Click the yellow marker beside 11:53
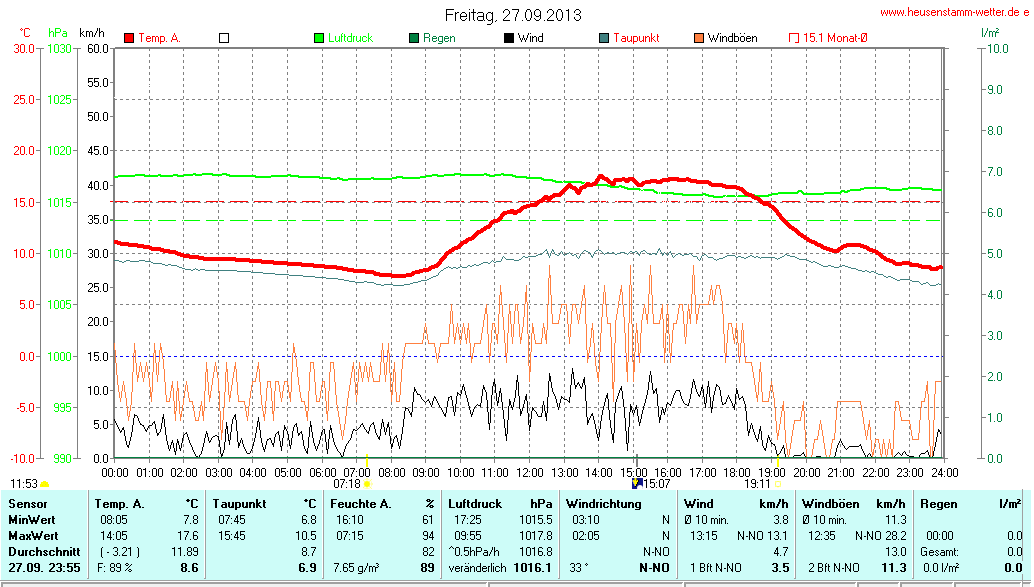 [44, 485]
